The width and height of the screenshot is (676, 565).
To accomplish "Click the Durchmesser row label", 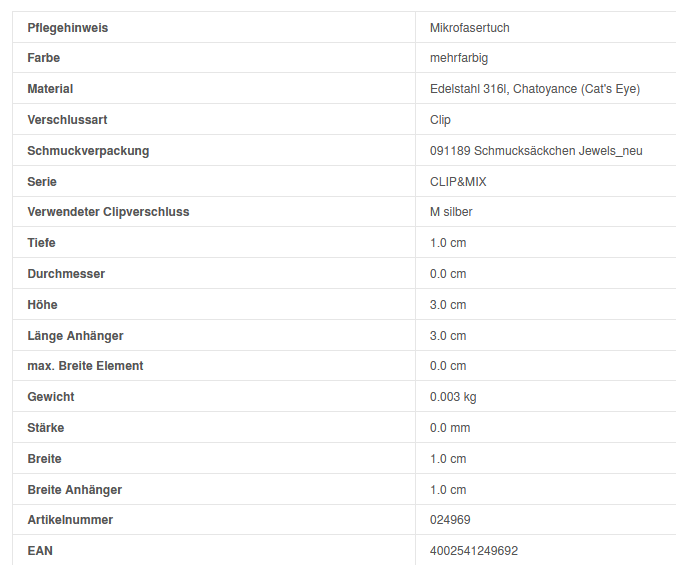I will point(66,274).
